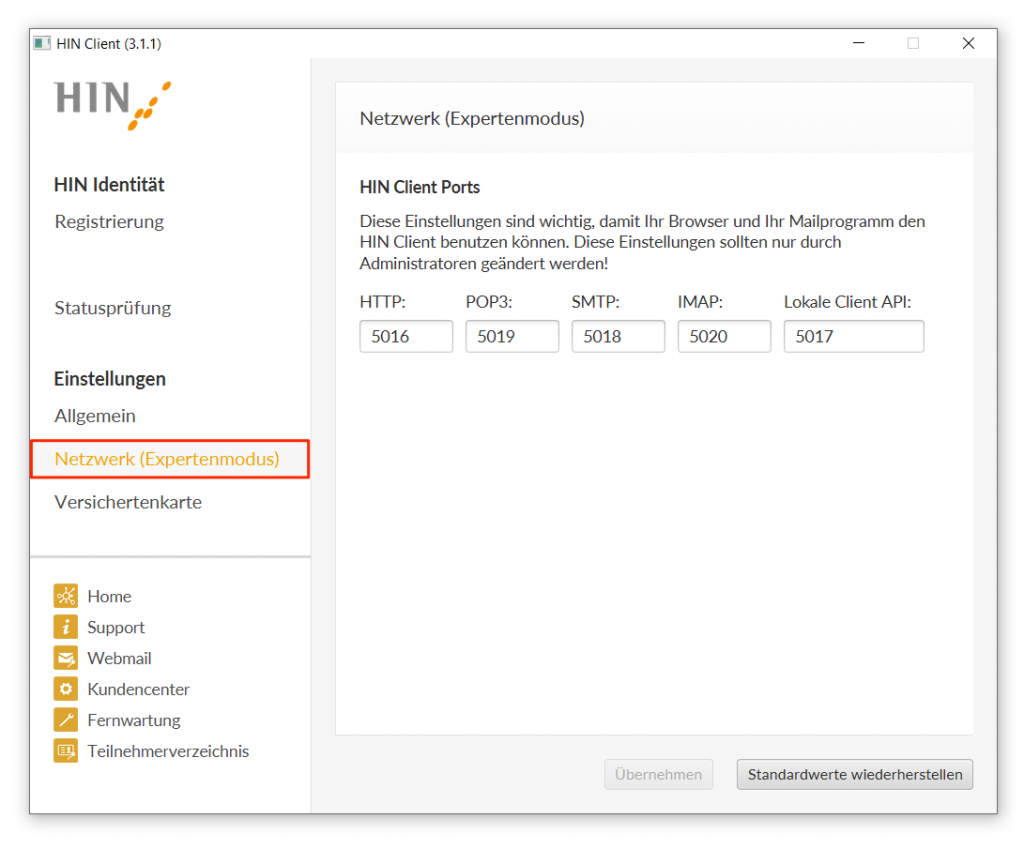This screenshot has width=1024, height=849.
Task: Select Netzwerk (Expertenmodus) in the sidebar
Action: (x=170, y=459)
